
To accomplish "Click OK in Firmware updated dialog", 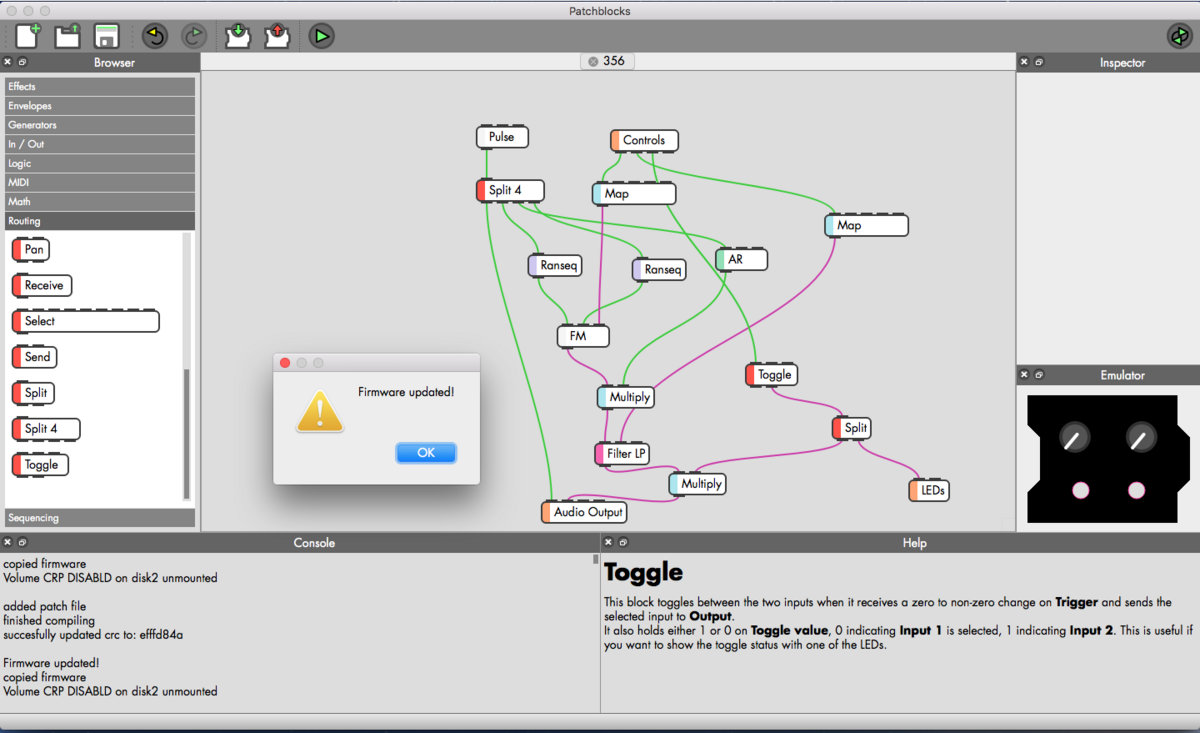I will [x=426, y=453].
